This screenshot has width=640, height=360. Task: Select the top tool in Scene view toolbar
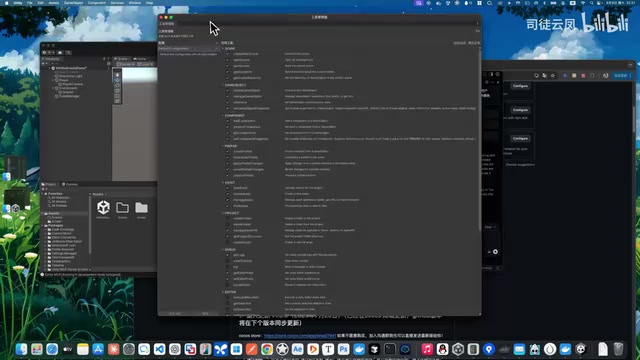point(117,75)
